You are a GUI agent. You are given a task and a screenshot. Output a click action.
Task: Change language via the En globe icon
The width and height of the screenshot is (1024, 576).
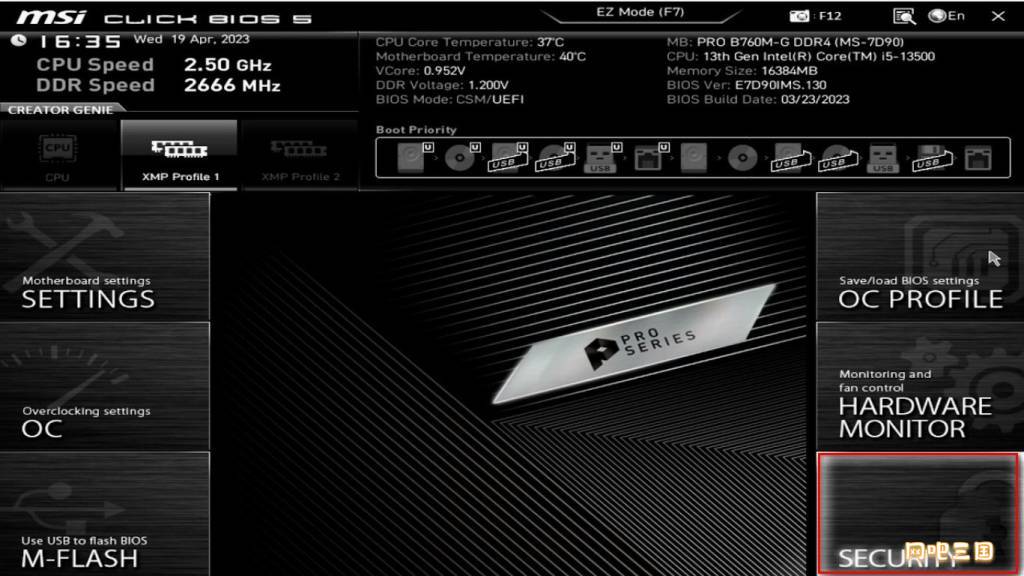click(x=947, y=16)
